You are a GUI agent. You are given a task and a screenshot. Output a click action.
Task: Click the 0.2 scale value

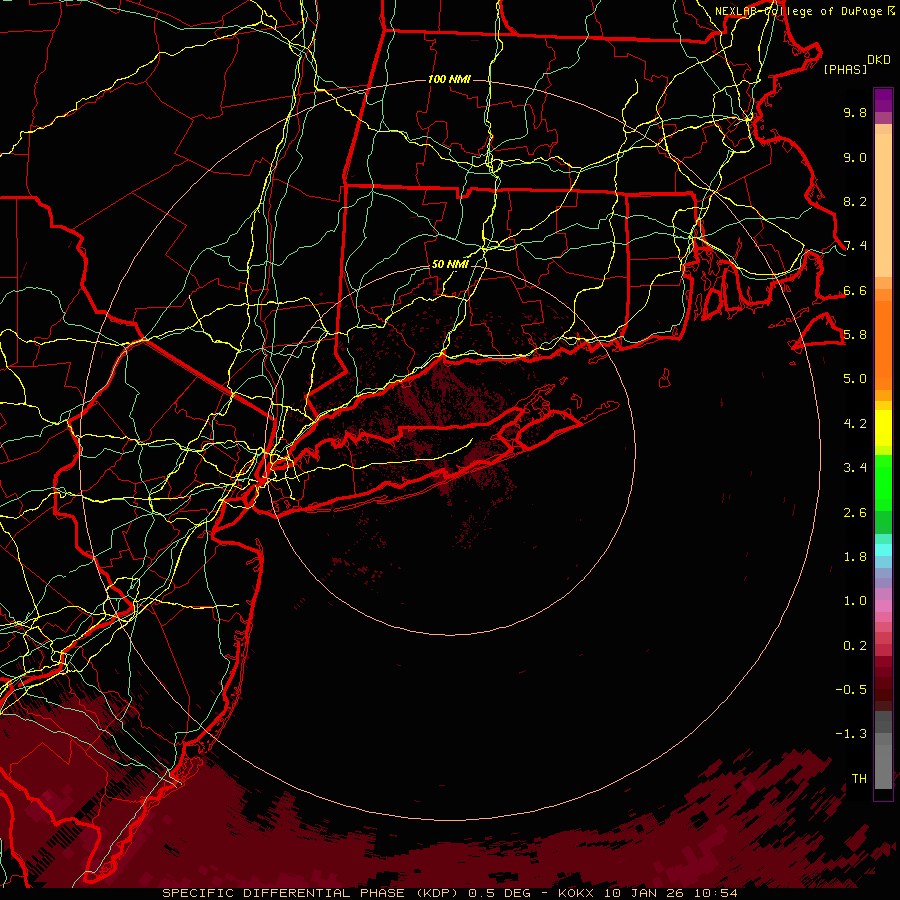pos(855,646)
